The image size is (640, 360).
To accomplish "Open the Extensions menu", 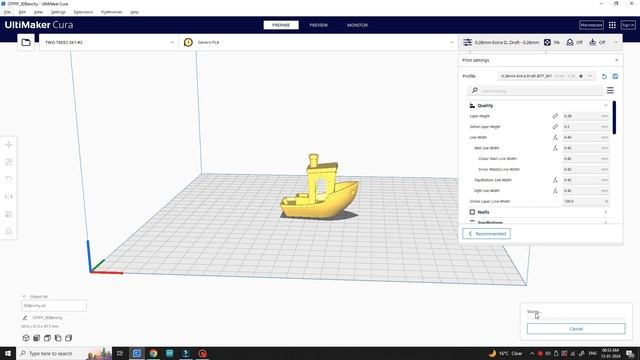I will [83, 12].
